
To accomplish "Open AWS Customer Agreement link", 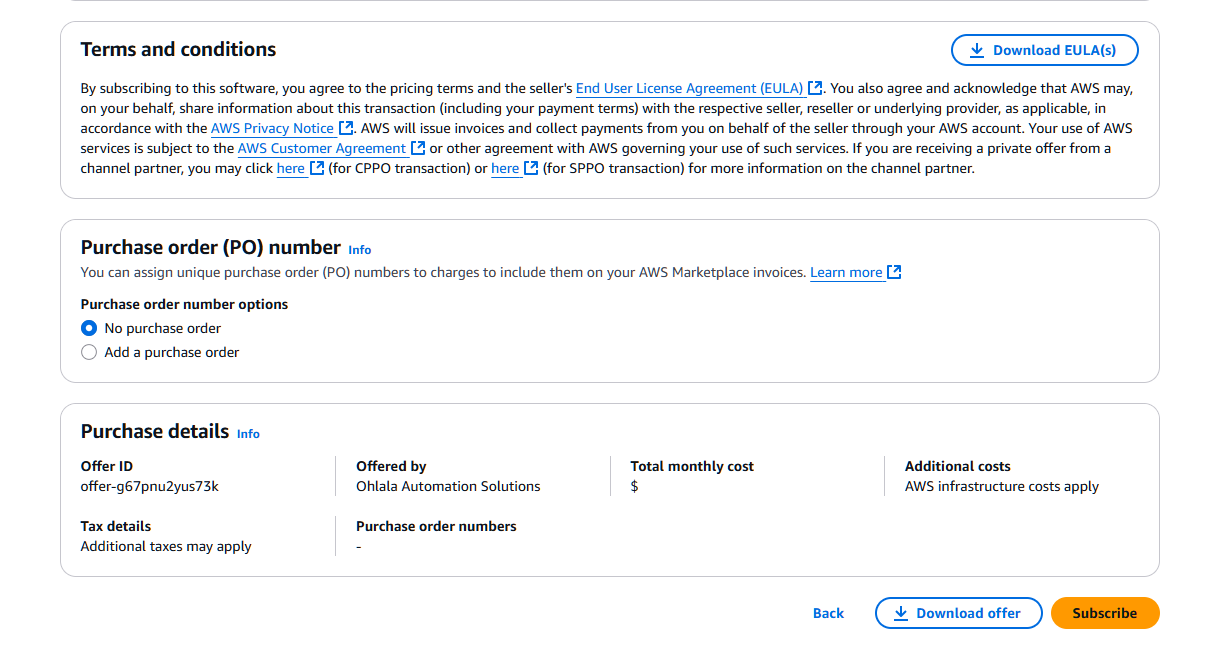I will coord(321,149).
